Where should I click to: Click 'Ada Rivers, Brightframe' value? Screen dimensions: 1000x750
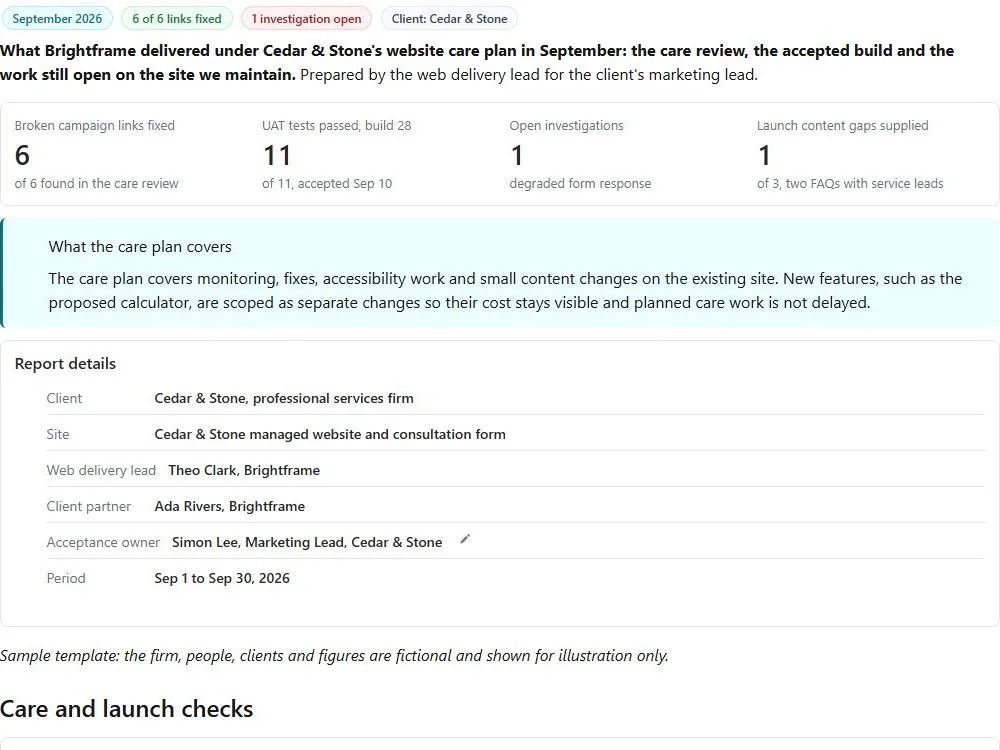click(x=230, y=506)
